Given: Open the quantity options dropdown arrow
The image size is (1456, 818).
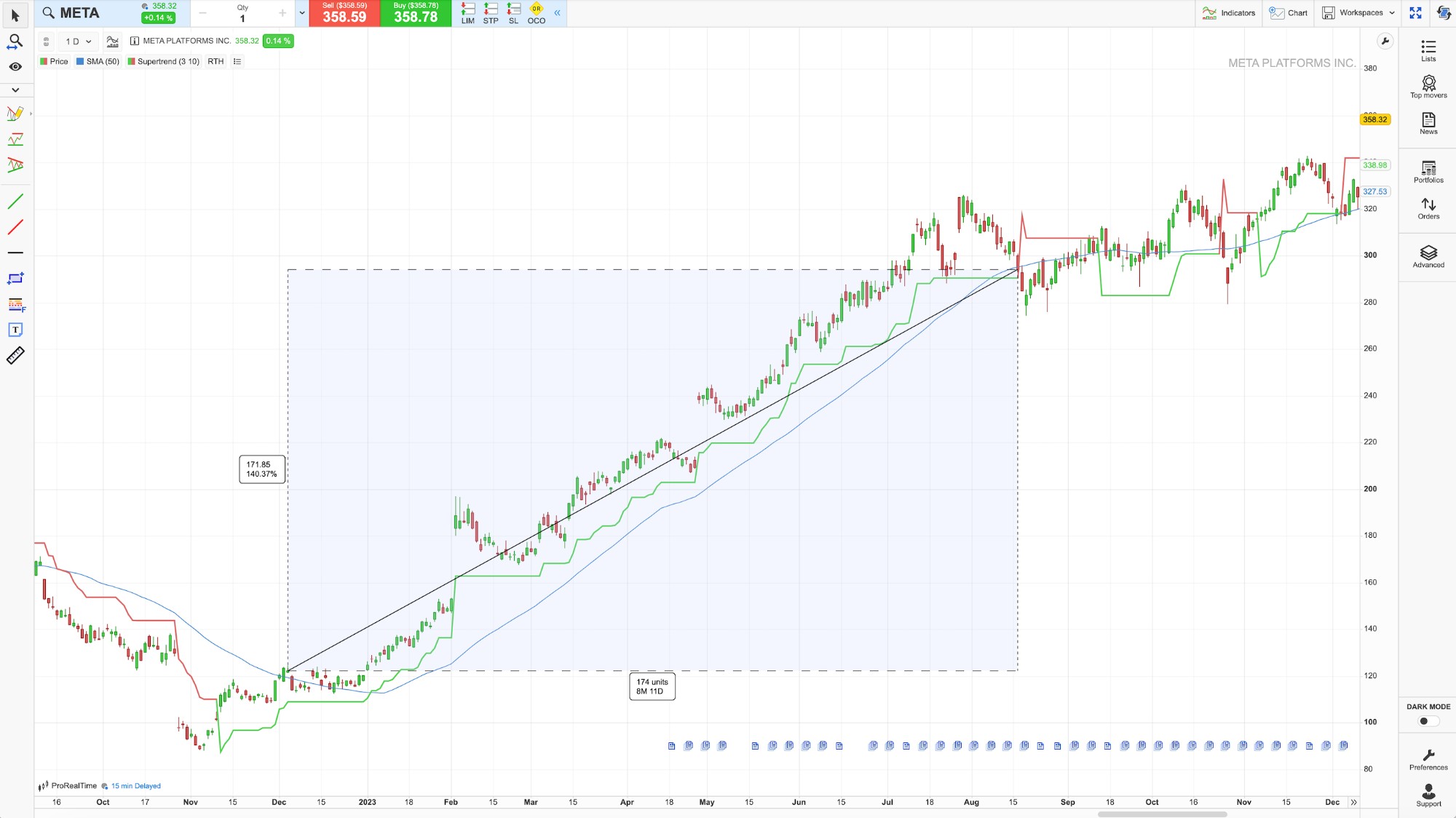Looking at the screenshot, I should pyautogui.click(x=302, y=13).
